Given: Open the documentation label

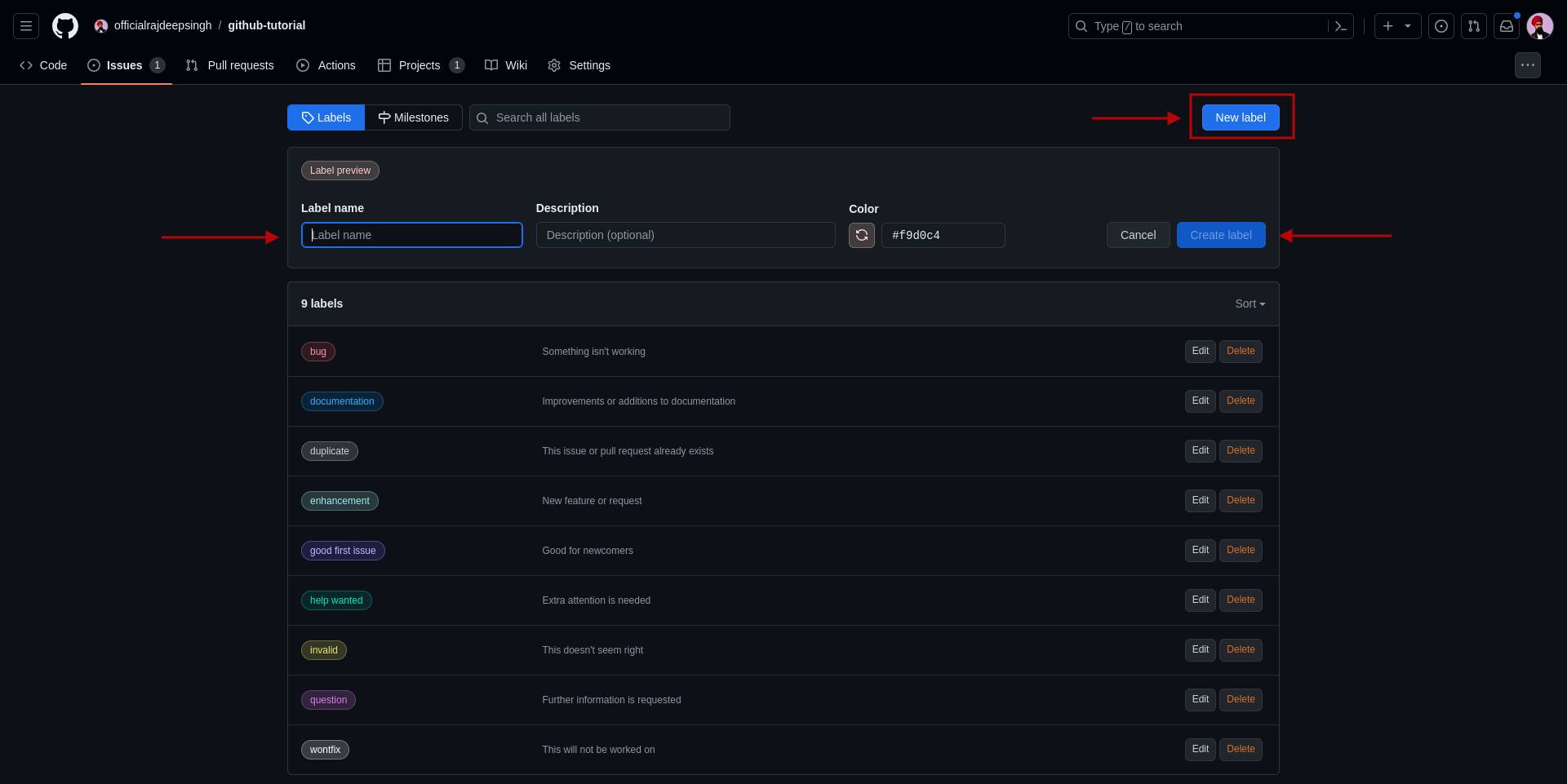Looking at the screenshot, I should (x=342, y=401).
